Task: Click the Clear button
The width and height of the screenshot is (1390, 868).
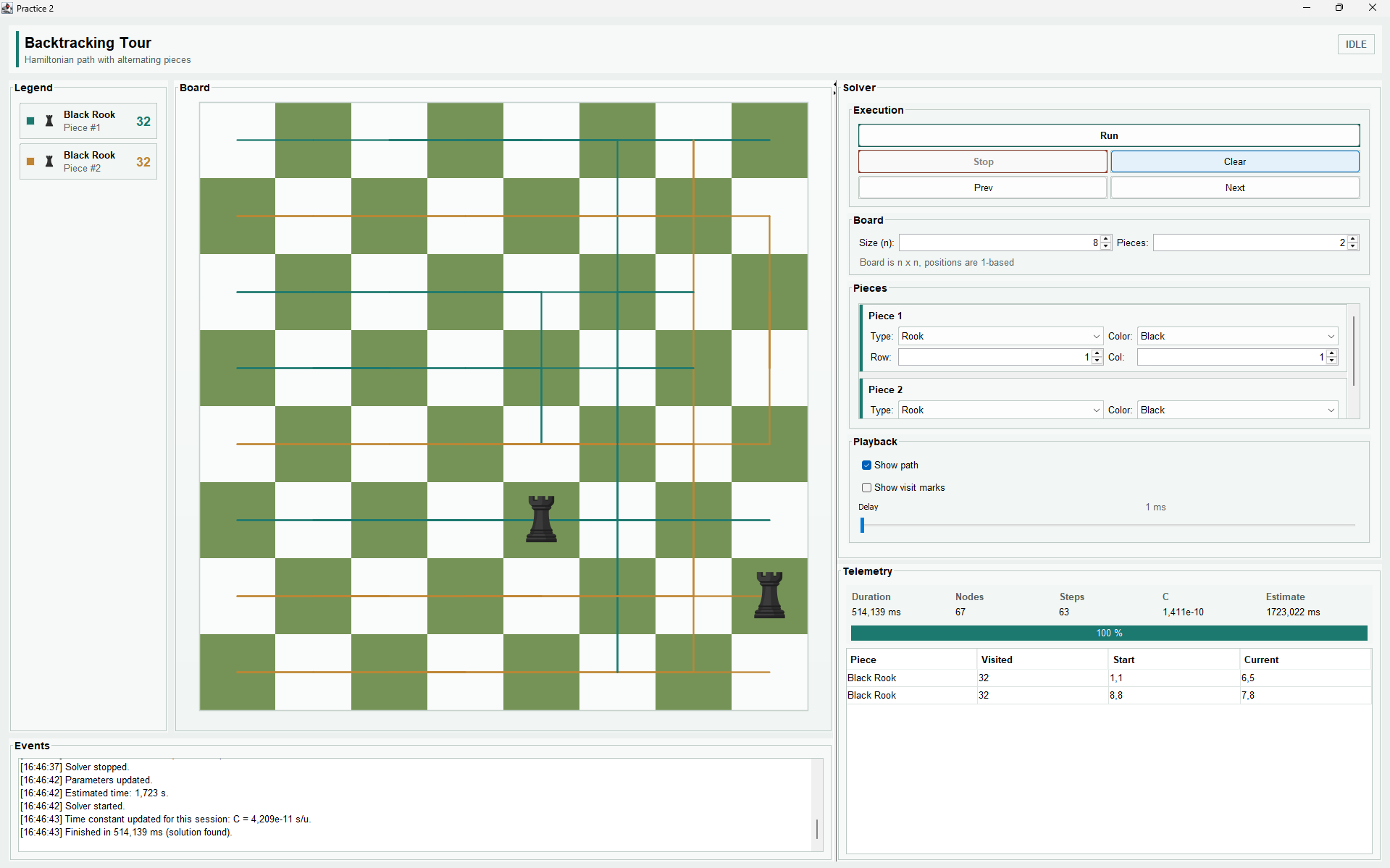Action: (1234, 161)
